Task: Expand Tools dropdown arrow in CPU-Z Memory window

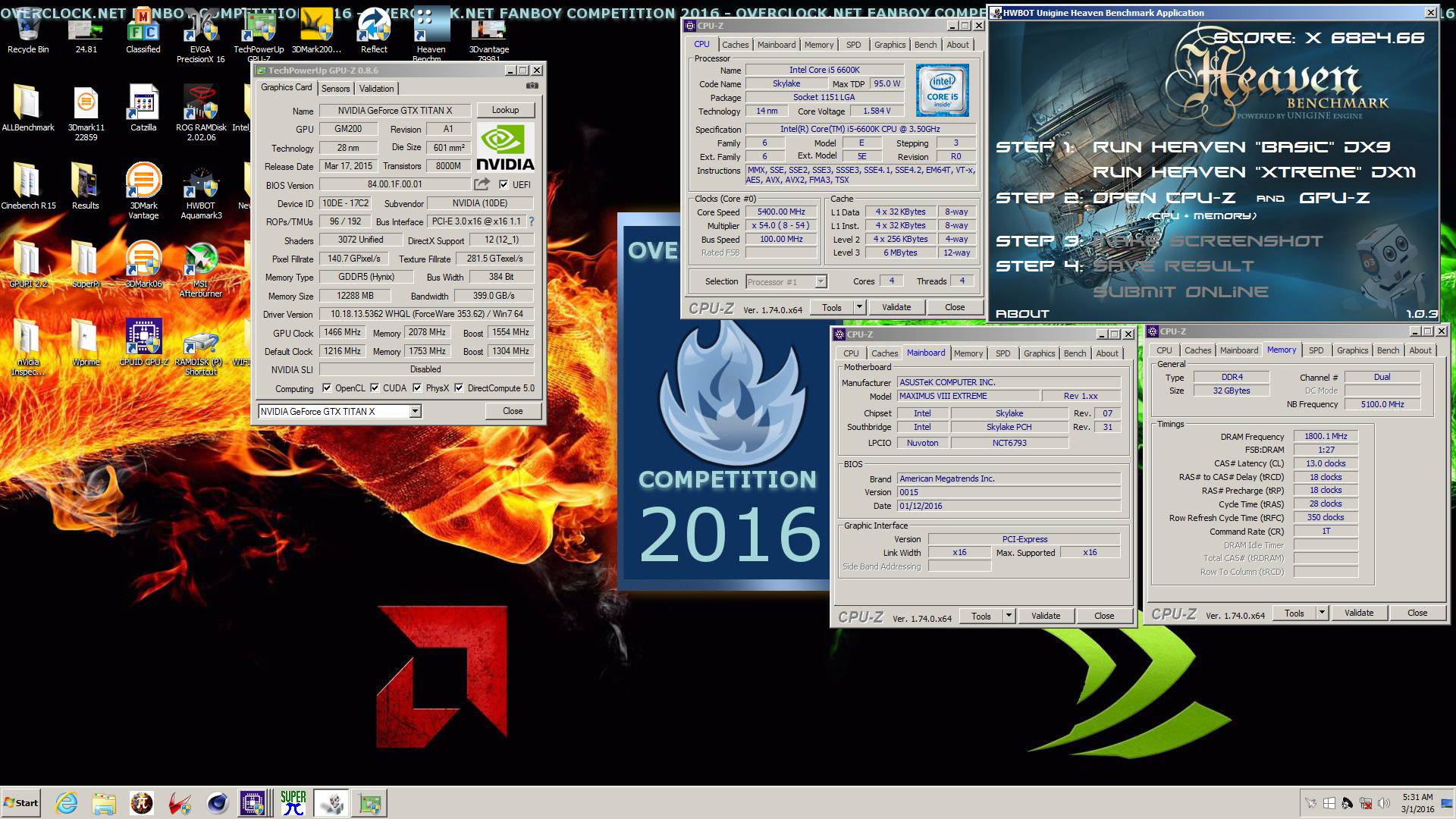Action: (1322, 613)
